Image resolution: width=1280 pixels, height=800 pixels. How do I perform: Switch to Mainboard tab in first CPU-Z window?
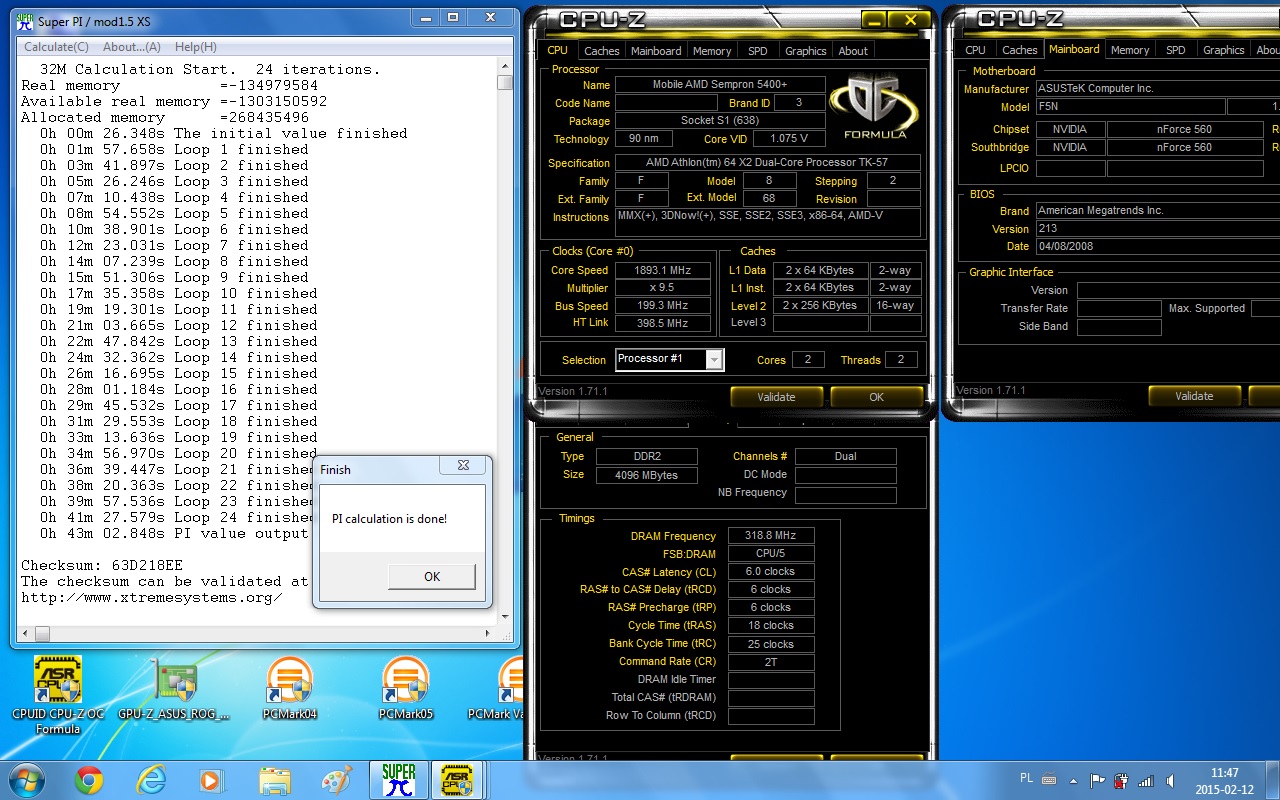[656, 50]
